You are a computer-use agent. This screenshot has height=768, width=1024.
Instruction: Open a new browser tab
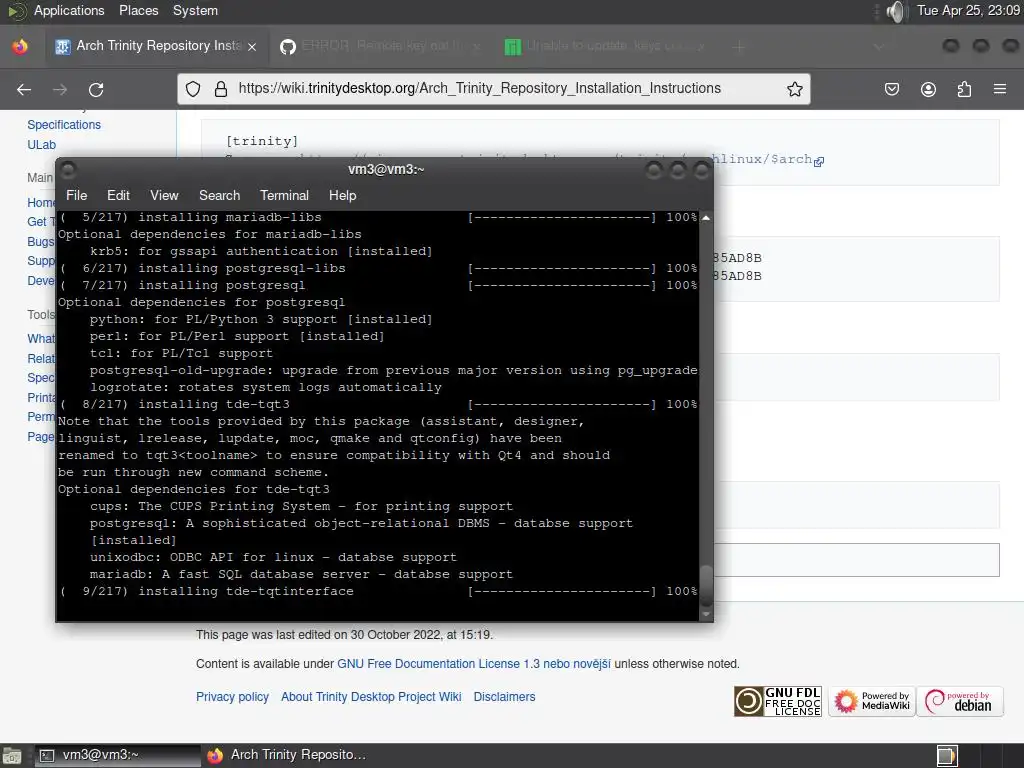pyautogui.click(x=739, y=46)
